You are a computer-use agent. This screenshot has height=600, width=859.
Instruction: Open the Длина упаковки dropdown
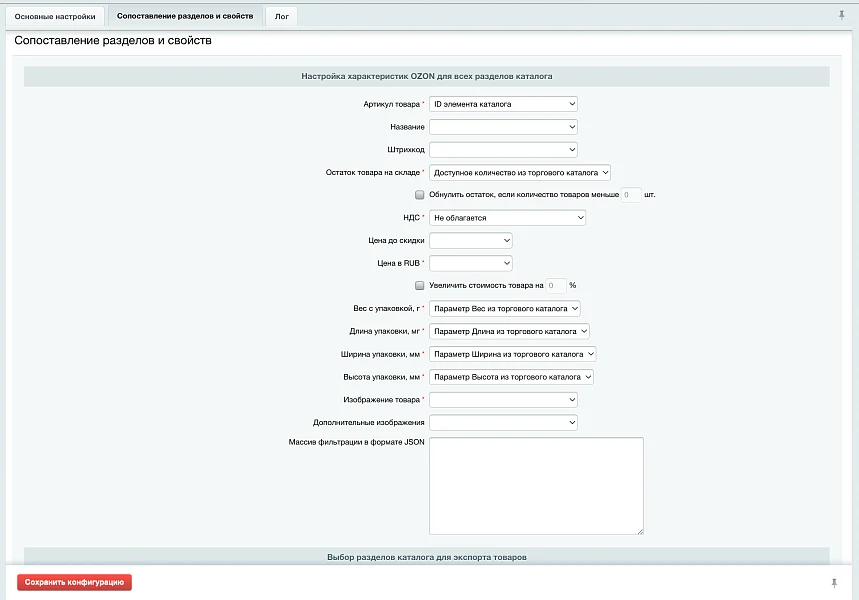click(509, 332)
